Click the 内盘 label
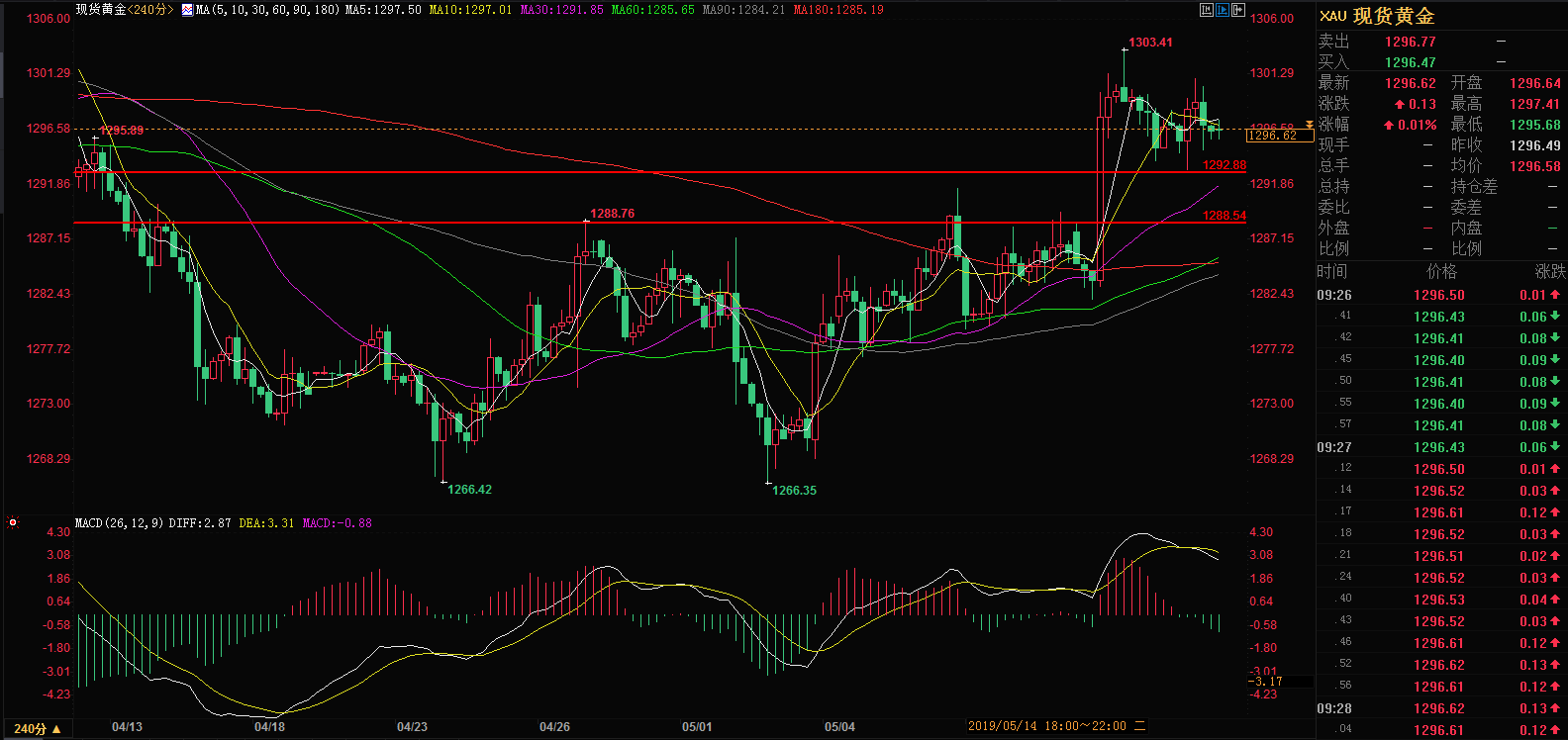 coord(1466,228)
